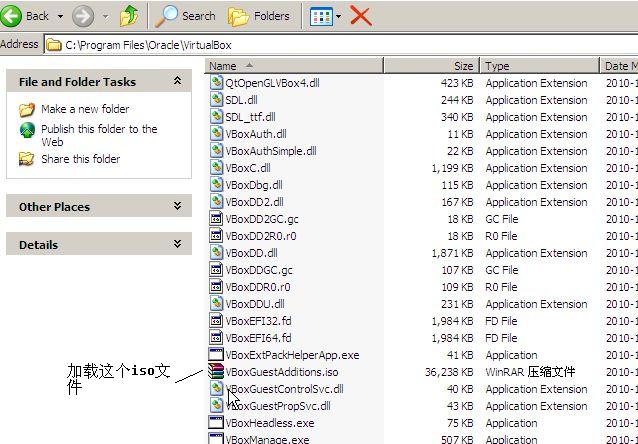This screenshot has width=638, height=444.
Task: Click the file name SDL_ttf.dll
Action: 250,117
